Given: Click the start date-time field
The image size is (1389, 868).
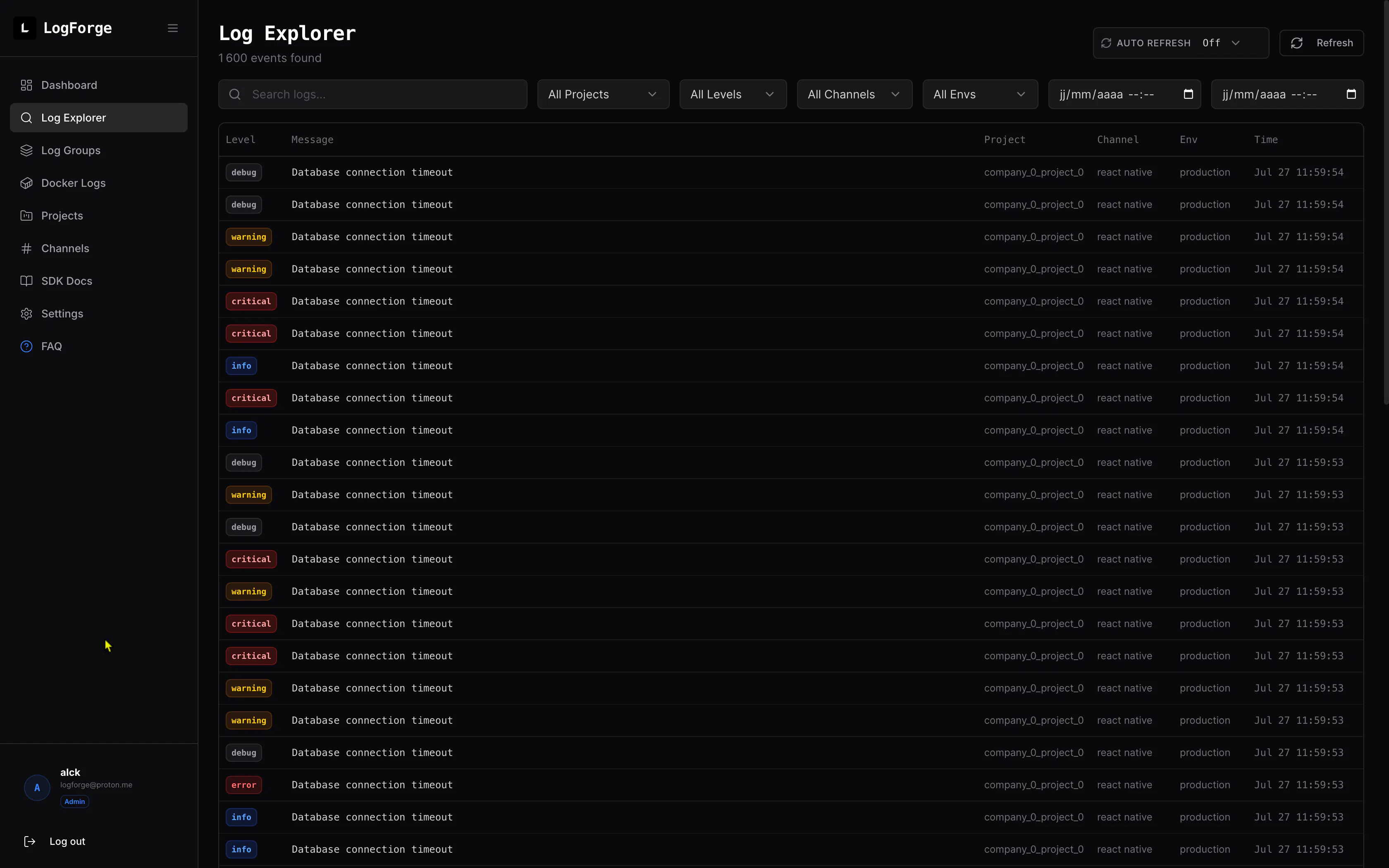Looking at the screenshot, I should (x=1124, y=94).
